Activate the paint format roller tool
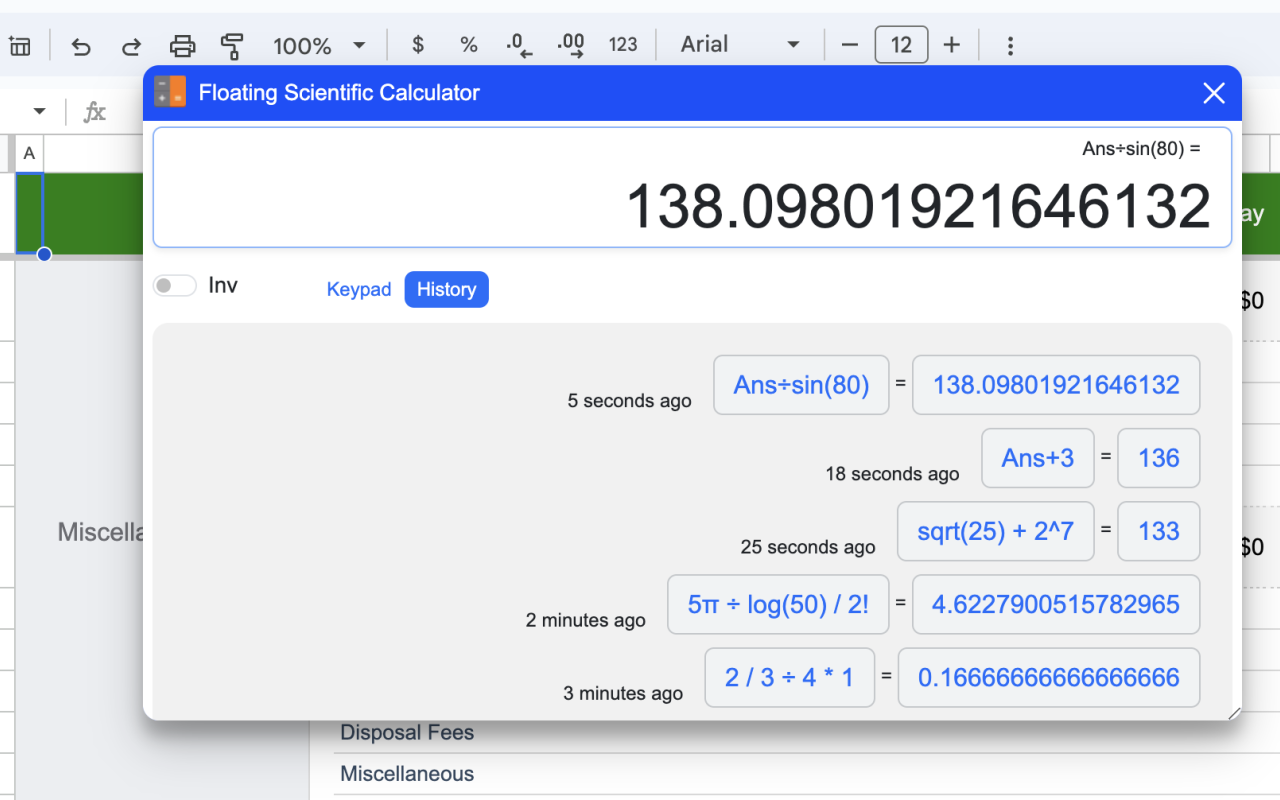 coord(232,45)
